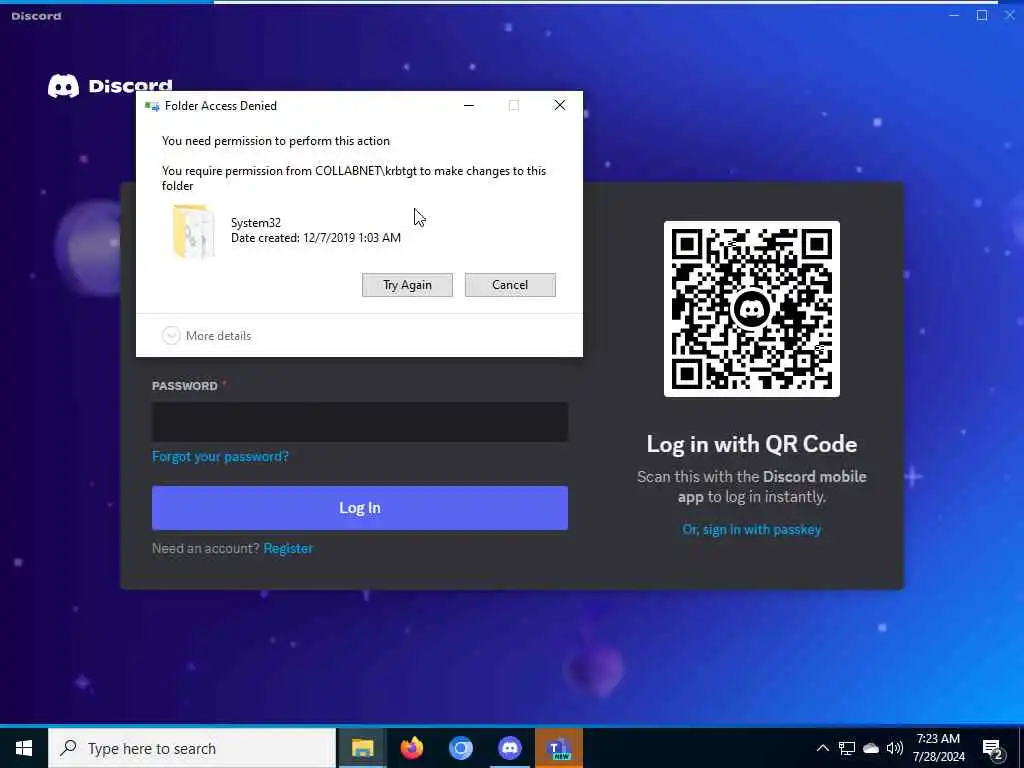Click the Discord logo at top left

[110, 86]
